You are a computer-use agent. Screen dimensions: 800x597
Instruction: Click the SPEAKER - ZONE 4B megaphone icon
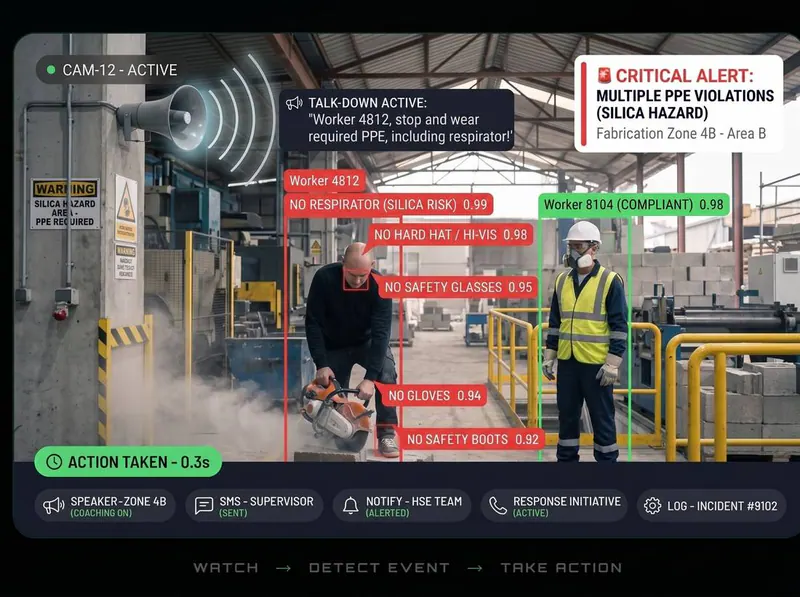pyautogui.click(x=53, y=506)
